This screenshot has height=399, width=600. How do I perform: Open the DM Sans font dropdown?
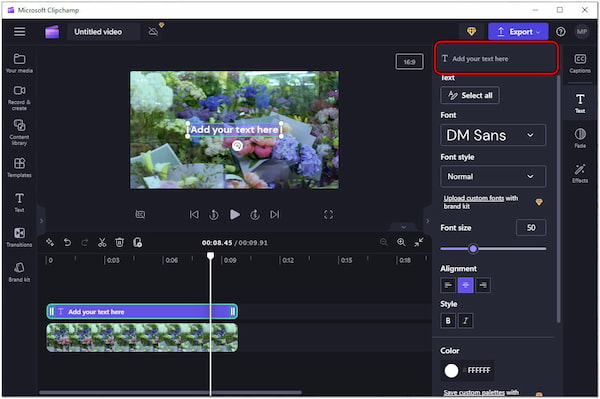pos(493,135)
